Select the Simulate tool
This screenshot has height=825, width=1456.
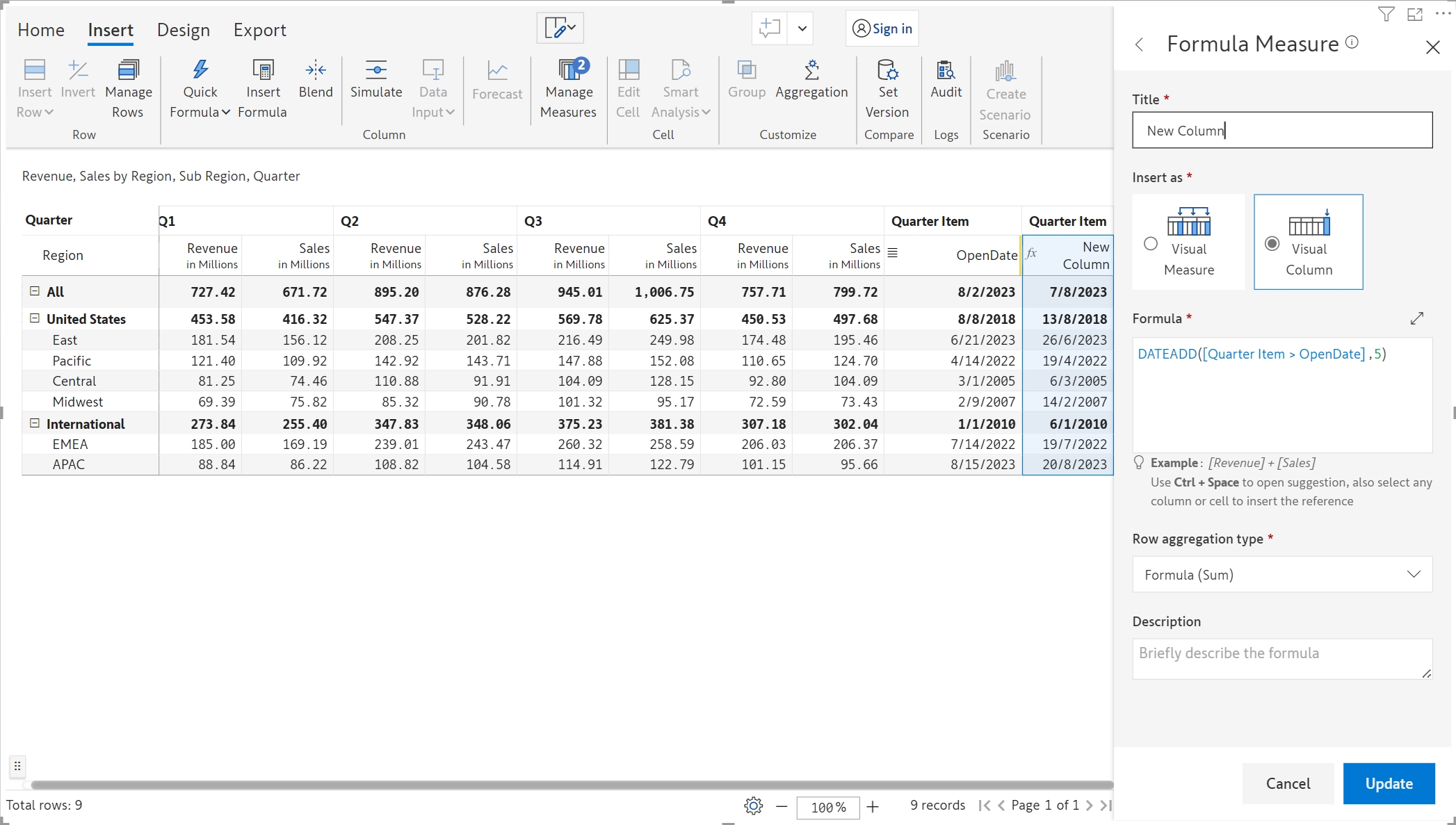click(376, 71)
